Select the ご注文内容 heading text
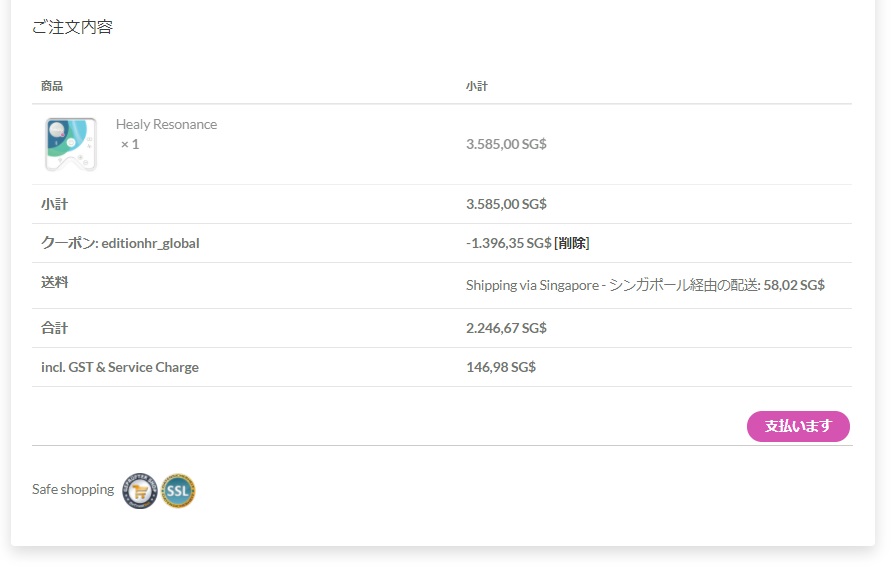This screenshot has height=569, width=893. pos(72,27)
